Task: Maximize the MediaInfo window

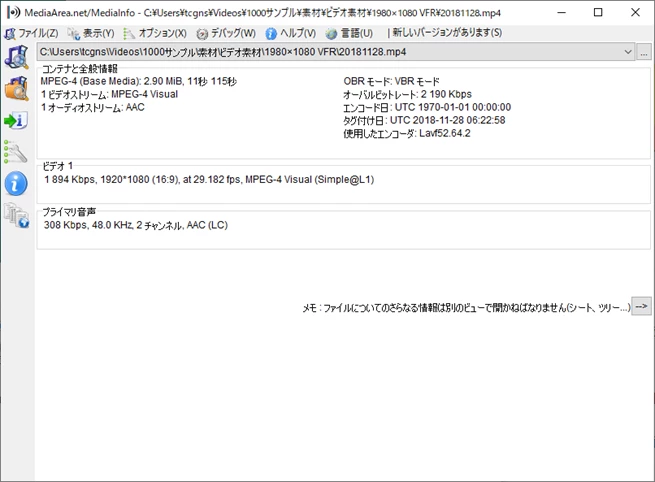Action: coord(598,13)
